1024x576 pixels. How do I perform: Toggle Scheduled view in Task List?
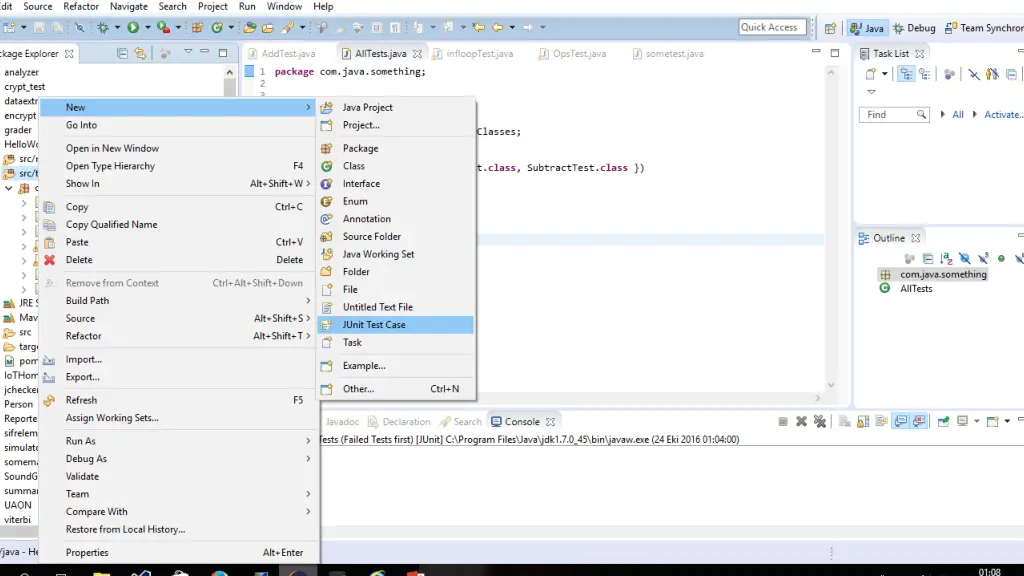pos(925,74)
